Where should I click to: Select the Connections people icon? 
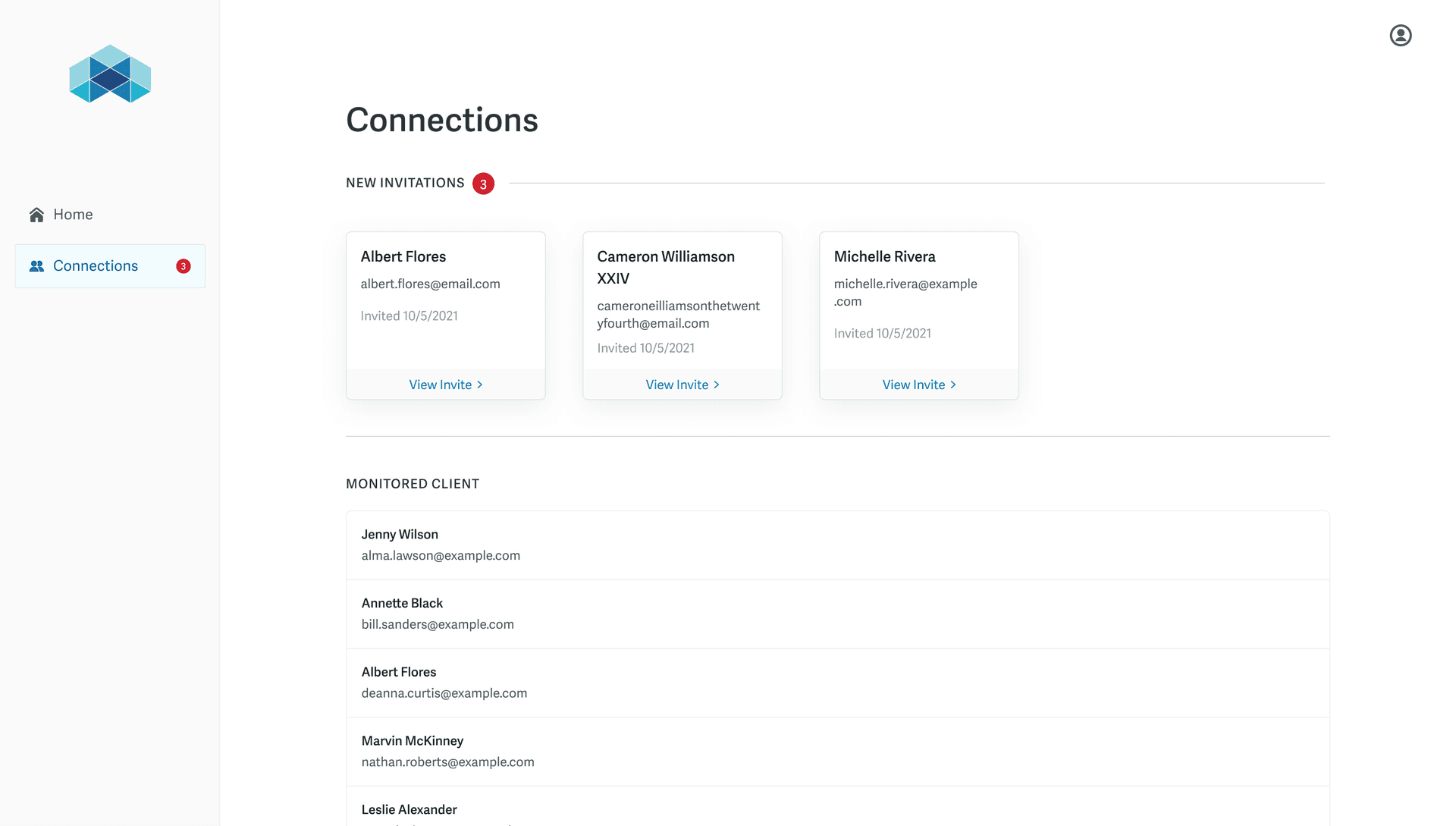[x=36, y=265]
